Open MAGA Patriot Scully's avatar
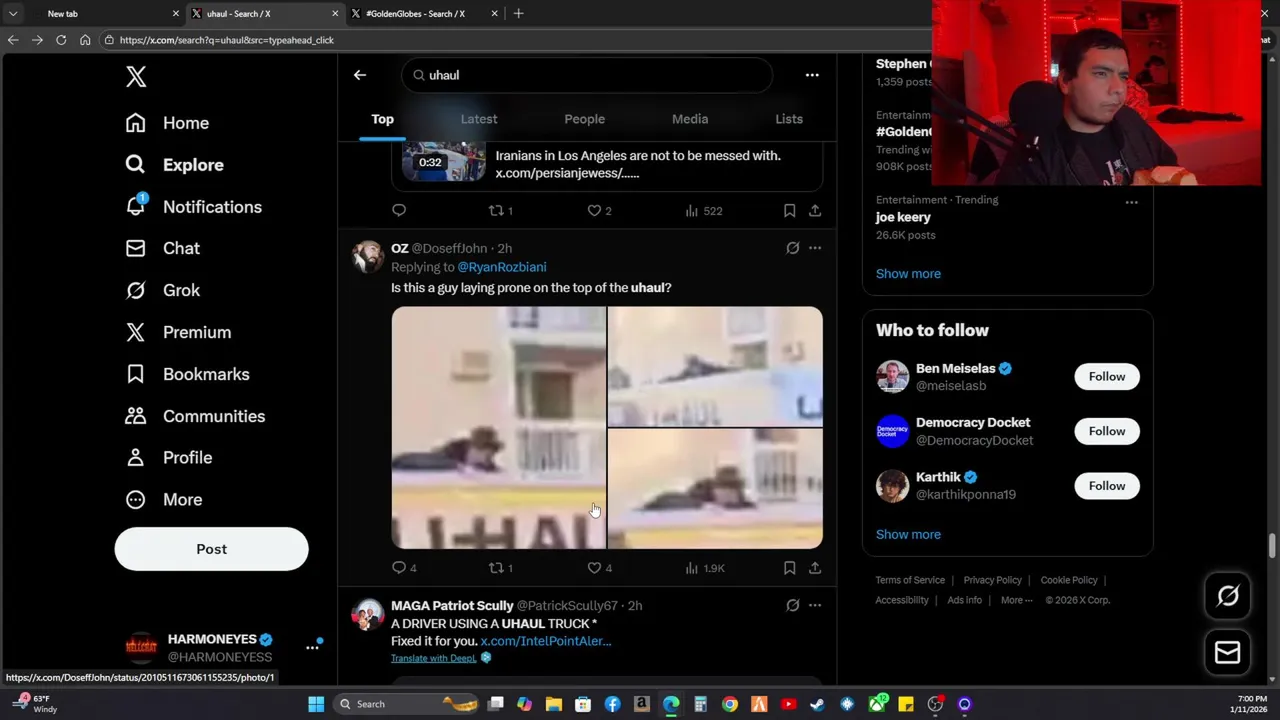This screenshot has width=1280, height=720. pos(368,614)
